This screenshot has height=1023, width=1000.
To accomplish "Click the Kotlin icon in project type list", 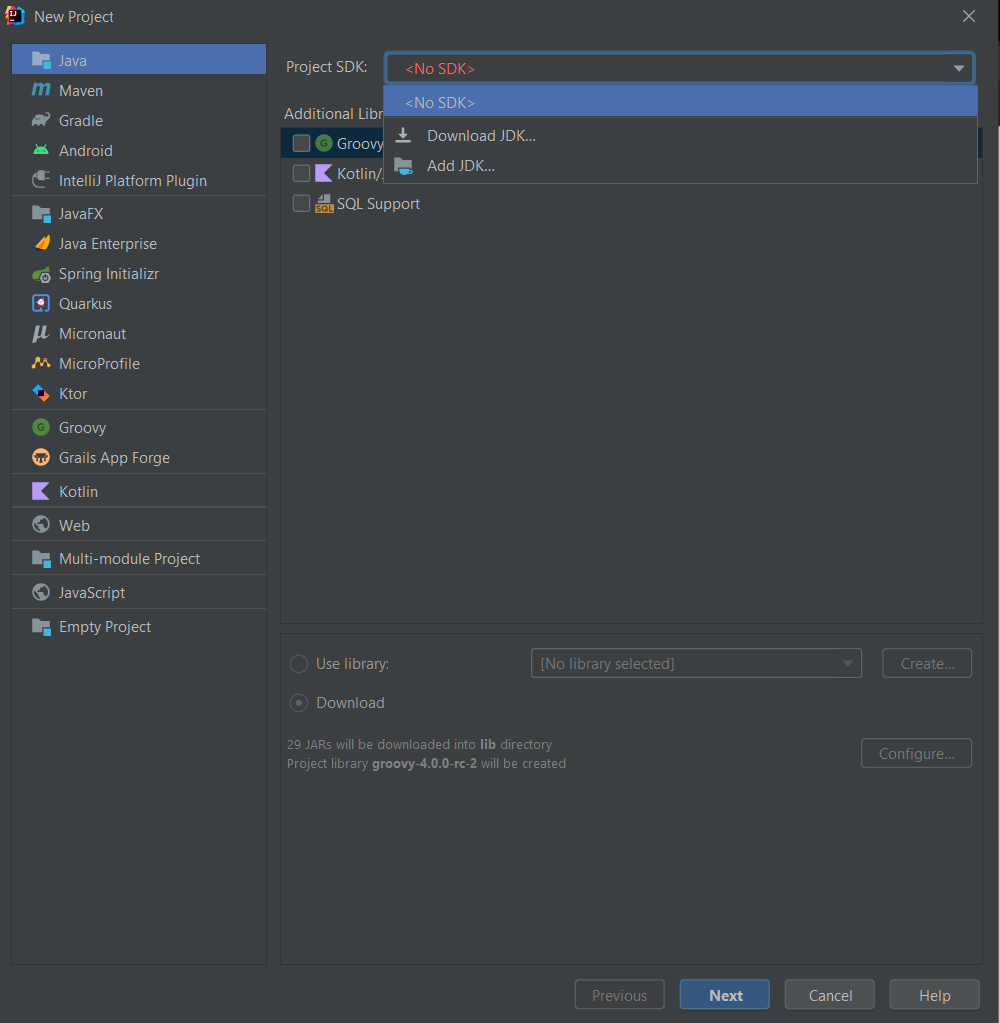I will tap(41, 491).
